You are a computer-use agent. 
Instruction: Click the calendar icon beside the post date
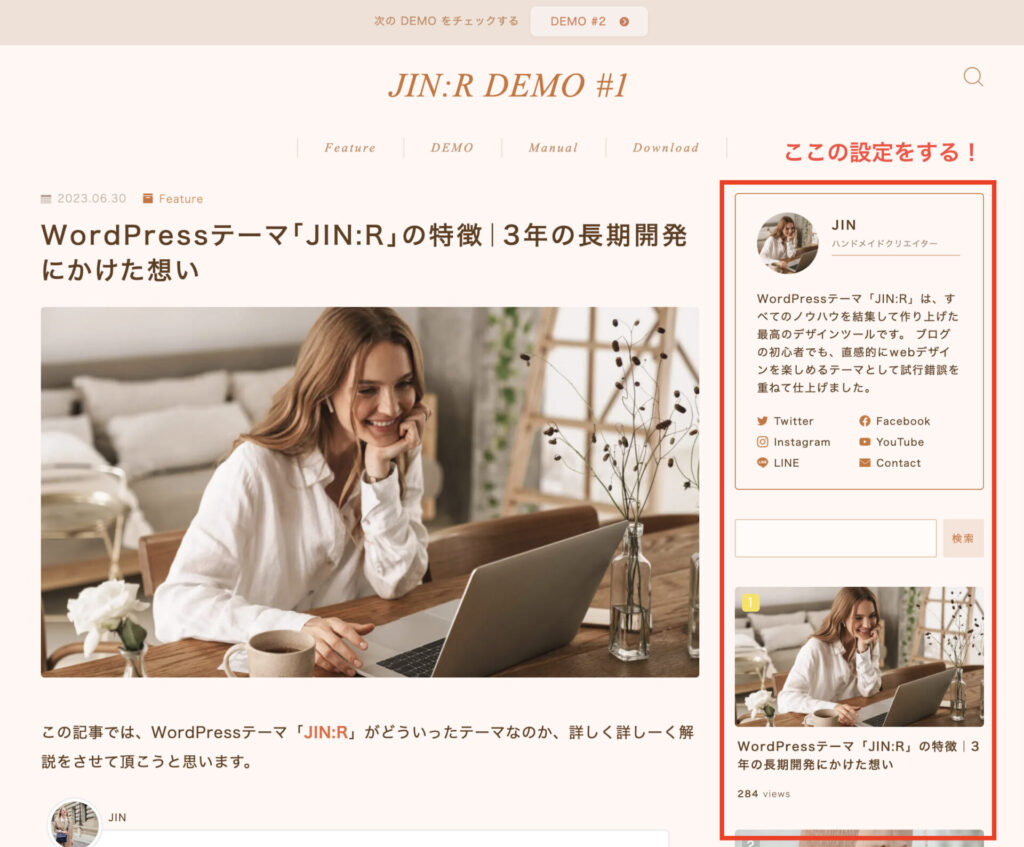44,198
